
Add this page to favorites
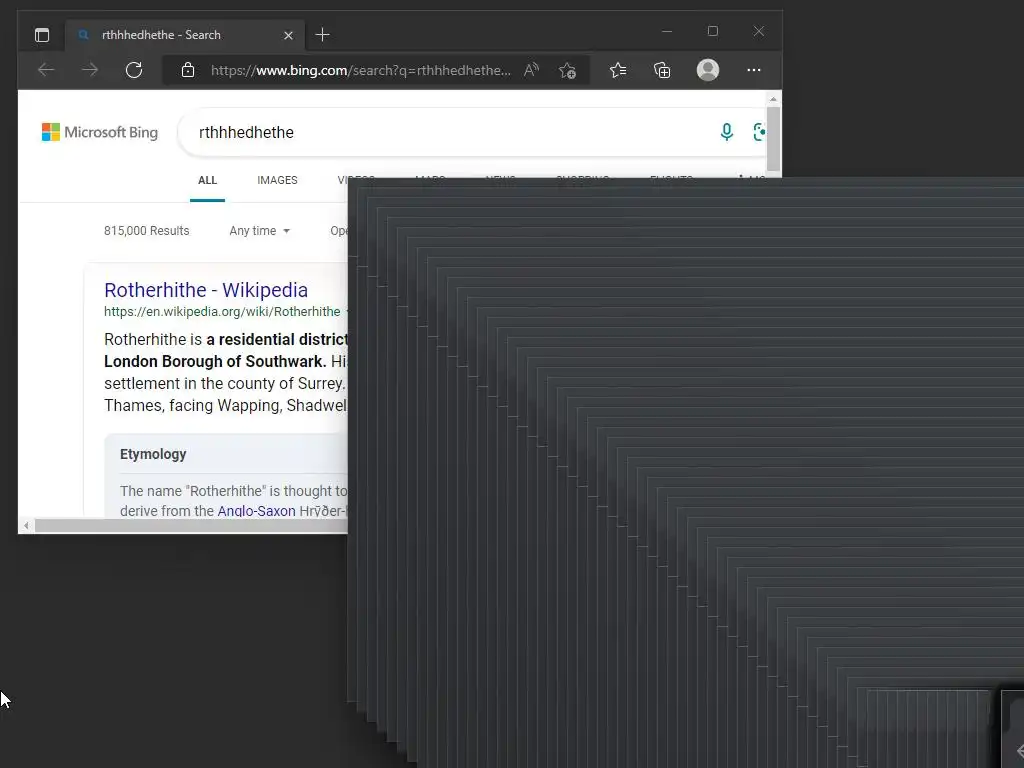point(568,70)
